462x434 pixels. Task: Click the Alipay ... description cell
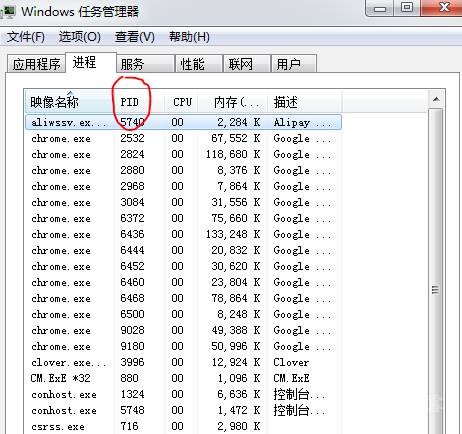coord(302,123)
